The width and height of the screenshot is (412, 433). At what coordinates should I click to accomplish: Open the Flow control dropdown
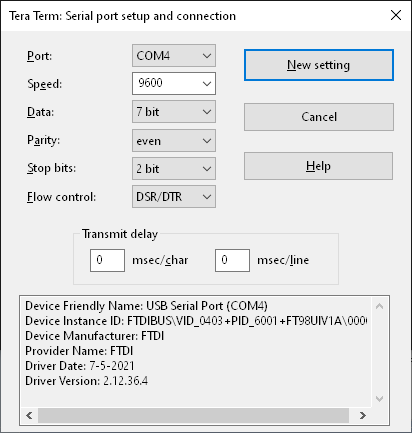[174, 197]
